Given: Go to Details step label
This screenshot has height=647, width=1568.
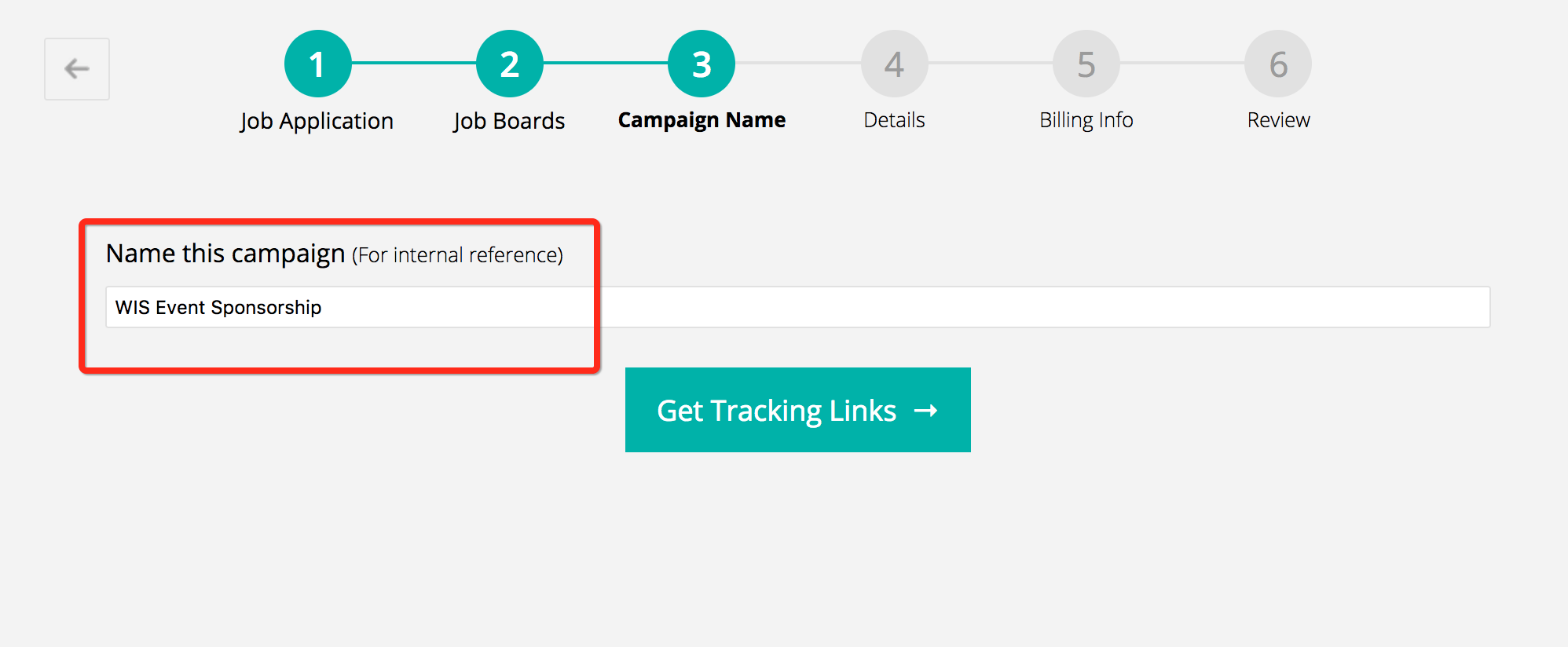Looking at the screenshot, I should [x=894, y=120].
